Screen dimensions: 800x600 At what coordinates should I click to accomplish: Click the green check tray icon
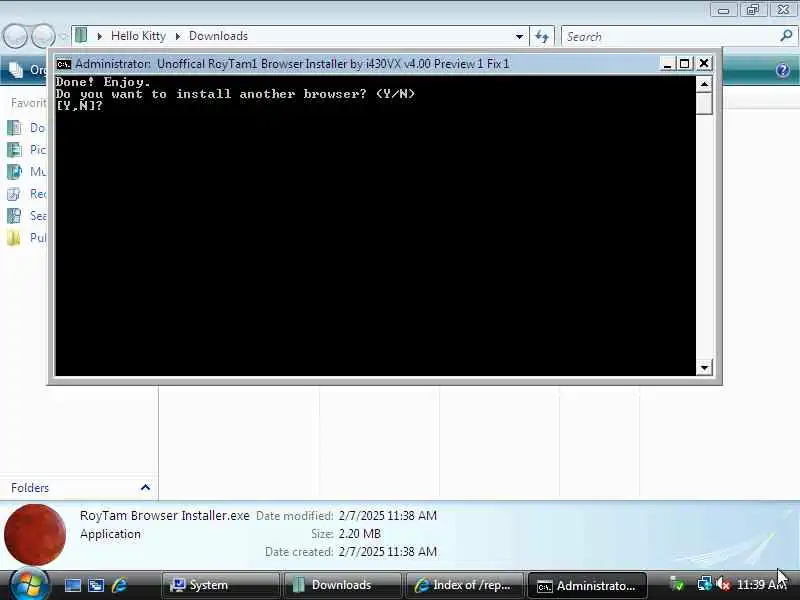click(x=677, y=584)
